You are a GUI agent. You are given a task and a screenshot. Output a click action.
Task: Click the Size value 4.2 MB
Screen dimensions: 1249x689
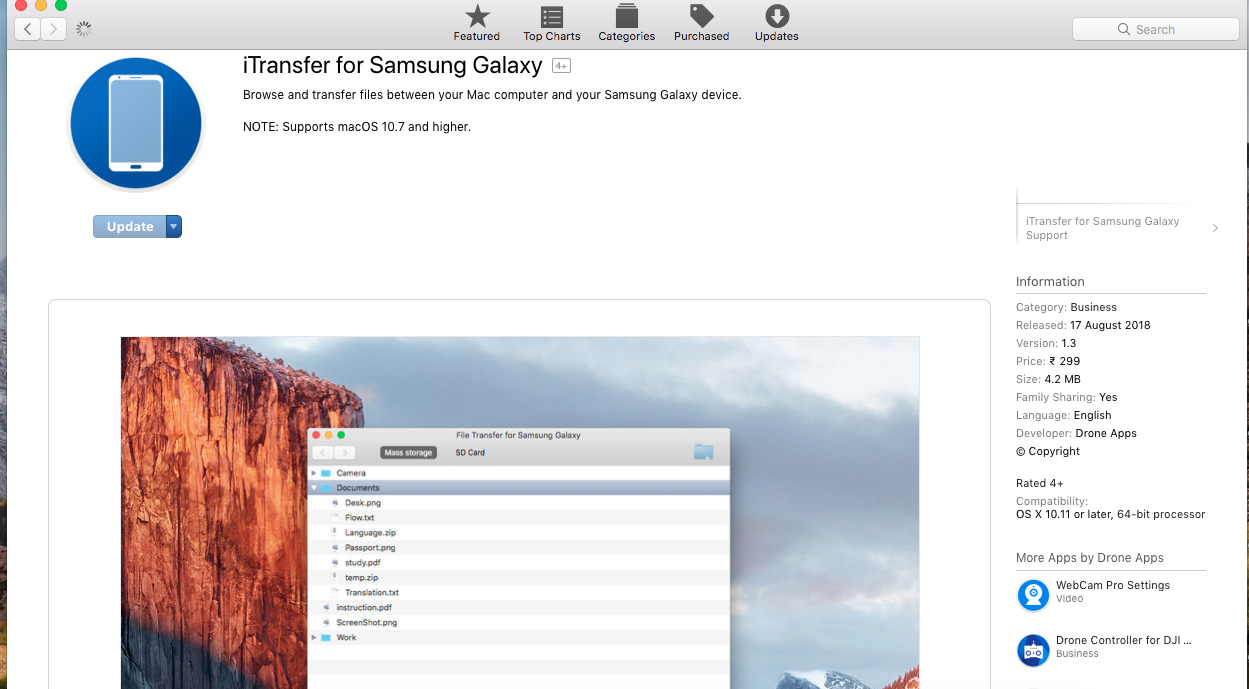[1062, 379]
